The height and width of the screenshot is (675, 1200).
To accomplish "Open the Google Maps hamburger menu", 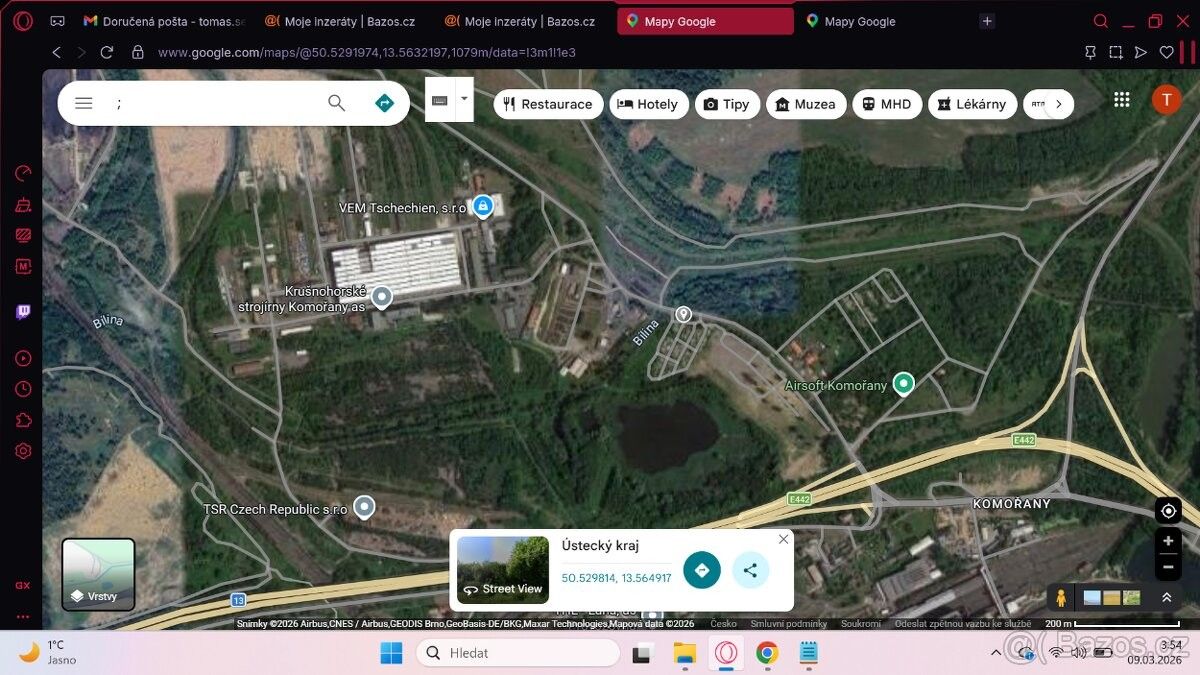I will [84, 103].
